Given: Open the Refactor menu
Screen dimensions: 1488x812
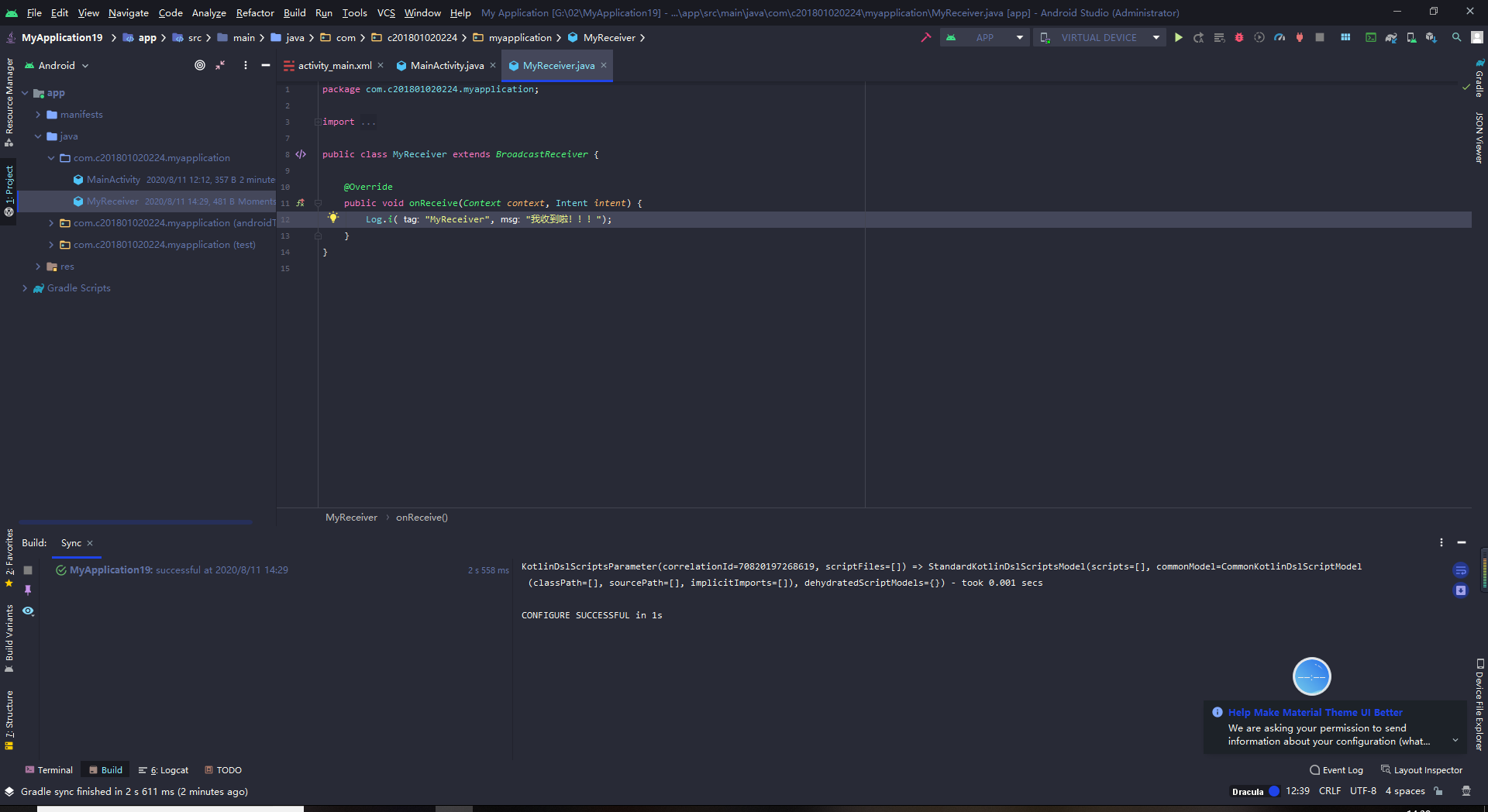Looking at the screenshot, I should point(255,12).
